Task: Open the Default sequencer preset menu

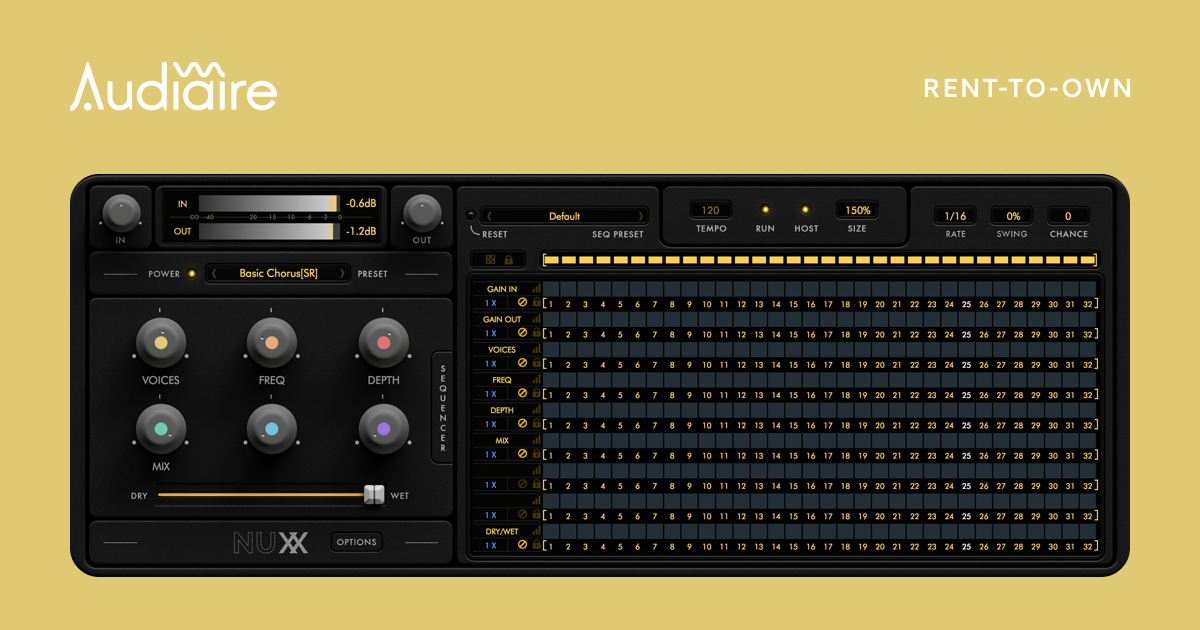Action: pos(564,216)
